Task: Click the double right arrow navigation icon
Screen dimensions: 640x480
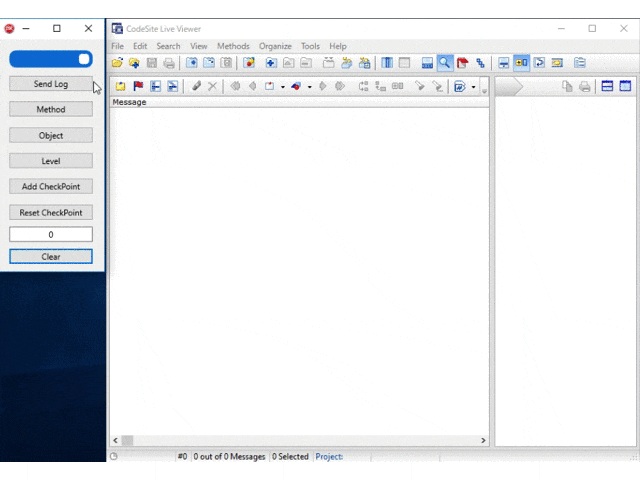Action: click(340, 86)
